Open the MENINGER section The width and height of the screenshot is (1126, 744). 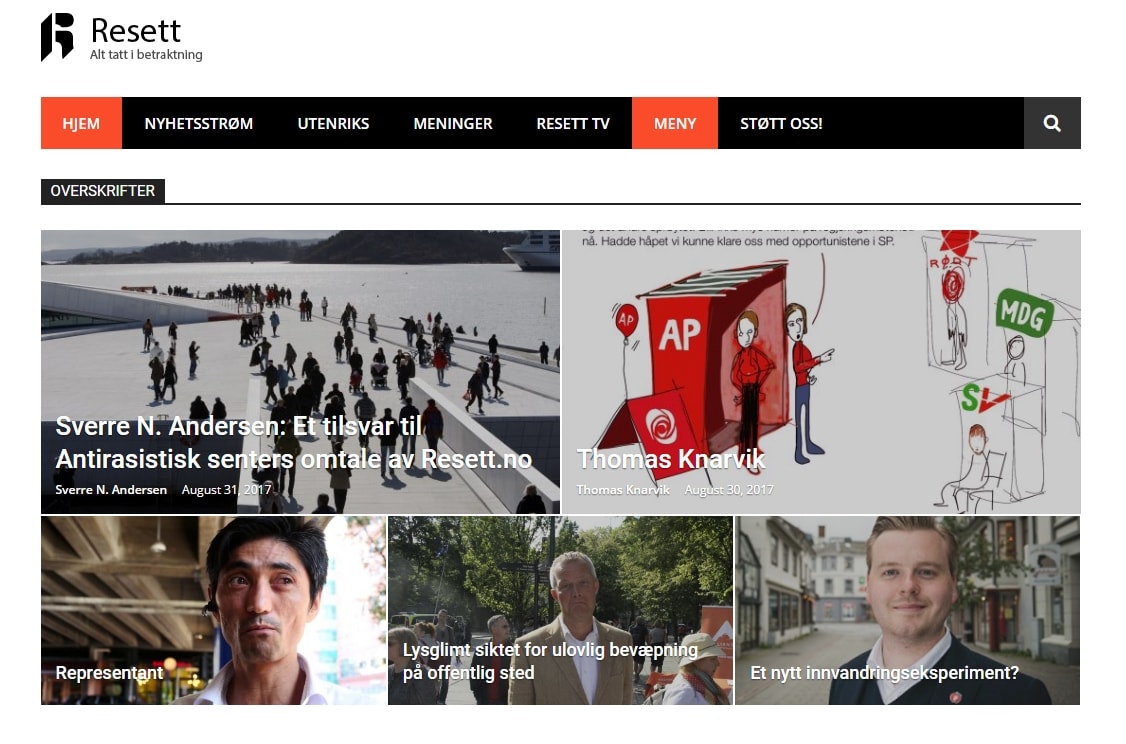click(452, 123)
